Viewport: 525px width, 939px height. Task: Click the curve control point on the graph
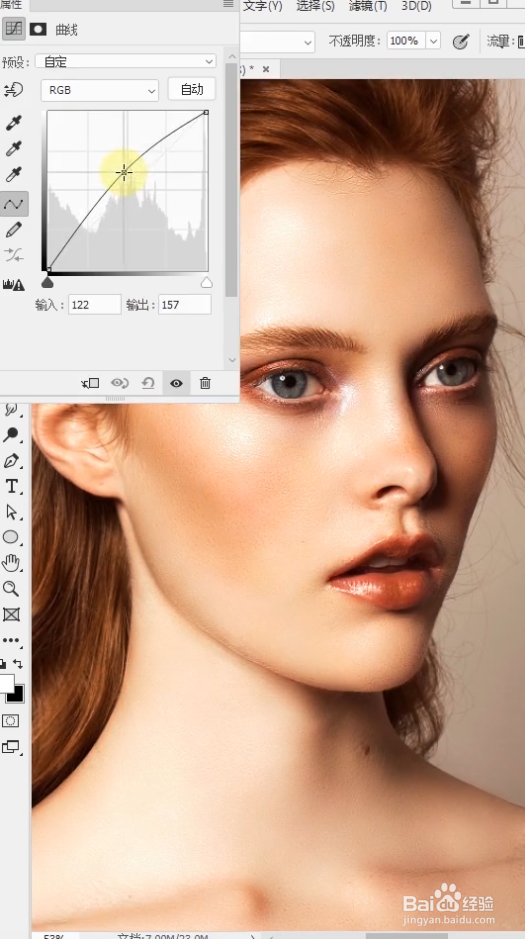(124, 172)
